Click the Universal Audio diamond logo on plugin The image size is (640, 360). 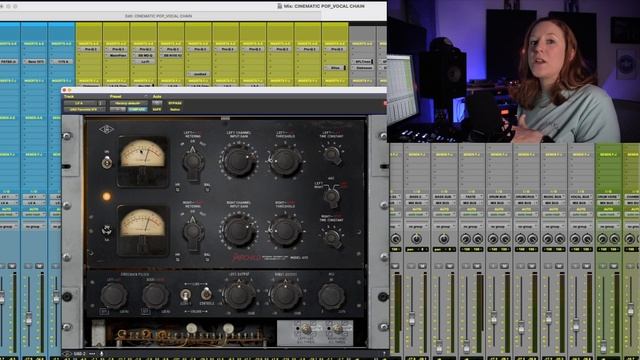[106, 130]
